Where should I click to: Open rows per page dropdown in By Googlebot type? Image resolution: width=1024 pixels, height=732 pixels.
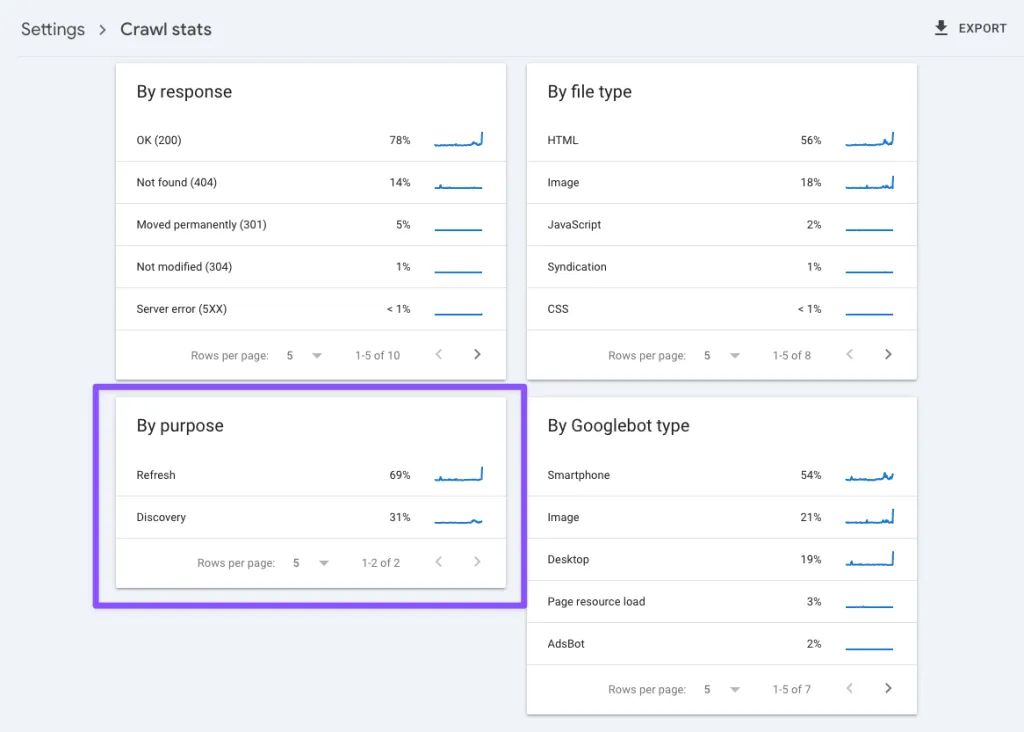click(722, 690)
